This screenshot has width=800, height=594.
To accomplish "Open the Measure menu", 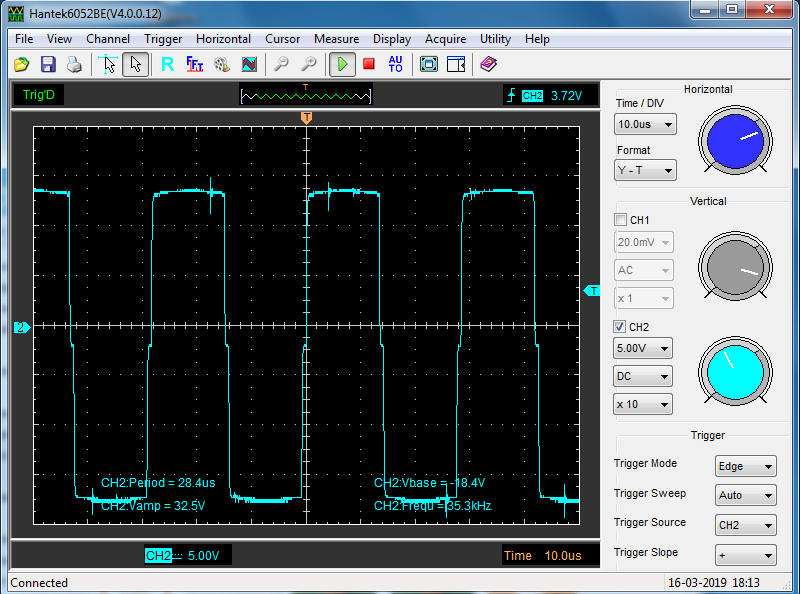I will click(x=336, y=39).
